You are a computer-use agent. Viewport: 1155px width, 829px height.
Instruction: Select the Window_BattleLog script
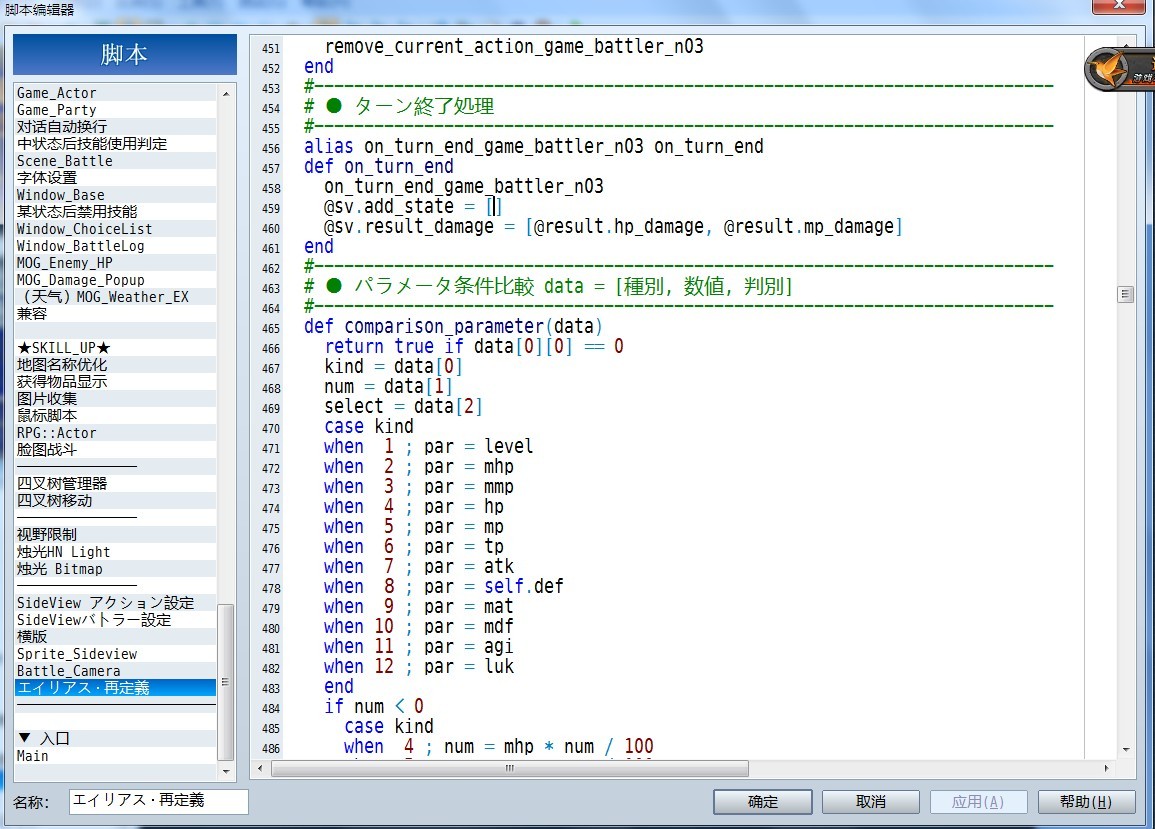[x=116, y=246]
